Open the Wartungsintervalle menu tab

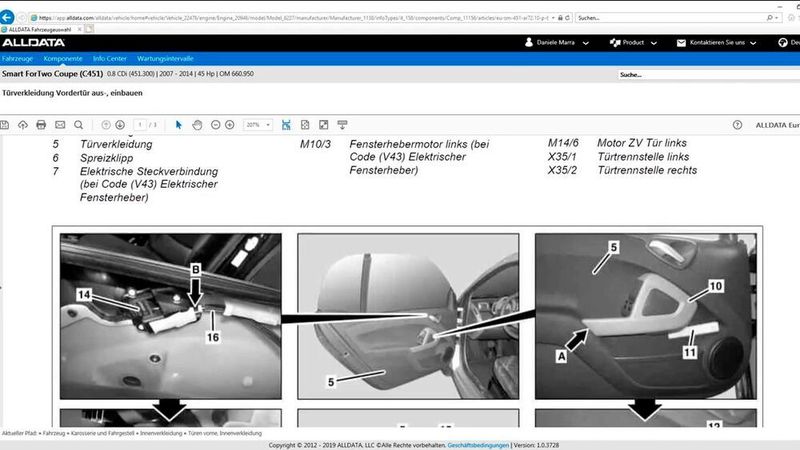click(x=165, y=59)
